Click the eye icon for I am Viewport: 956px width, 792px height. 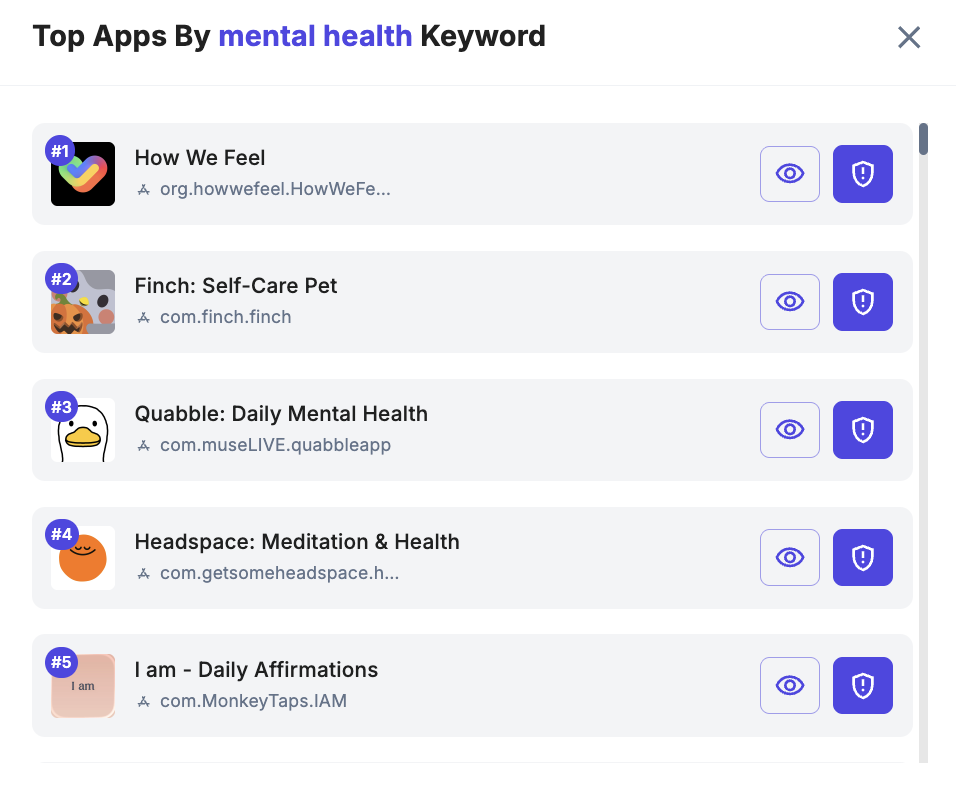pyautogui.click(x=790, y=686)
